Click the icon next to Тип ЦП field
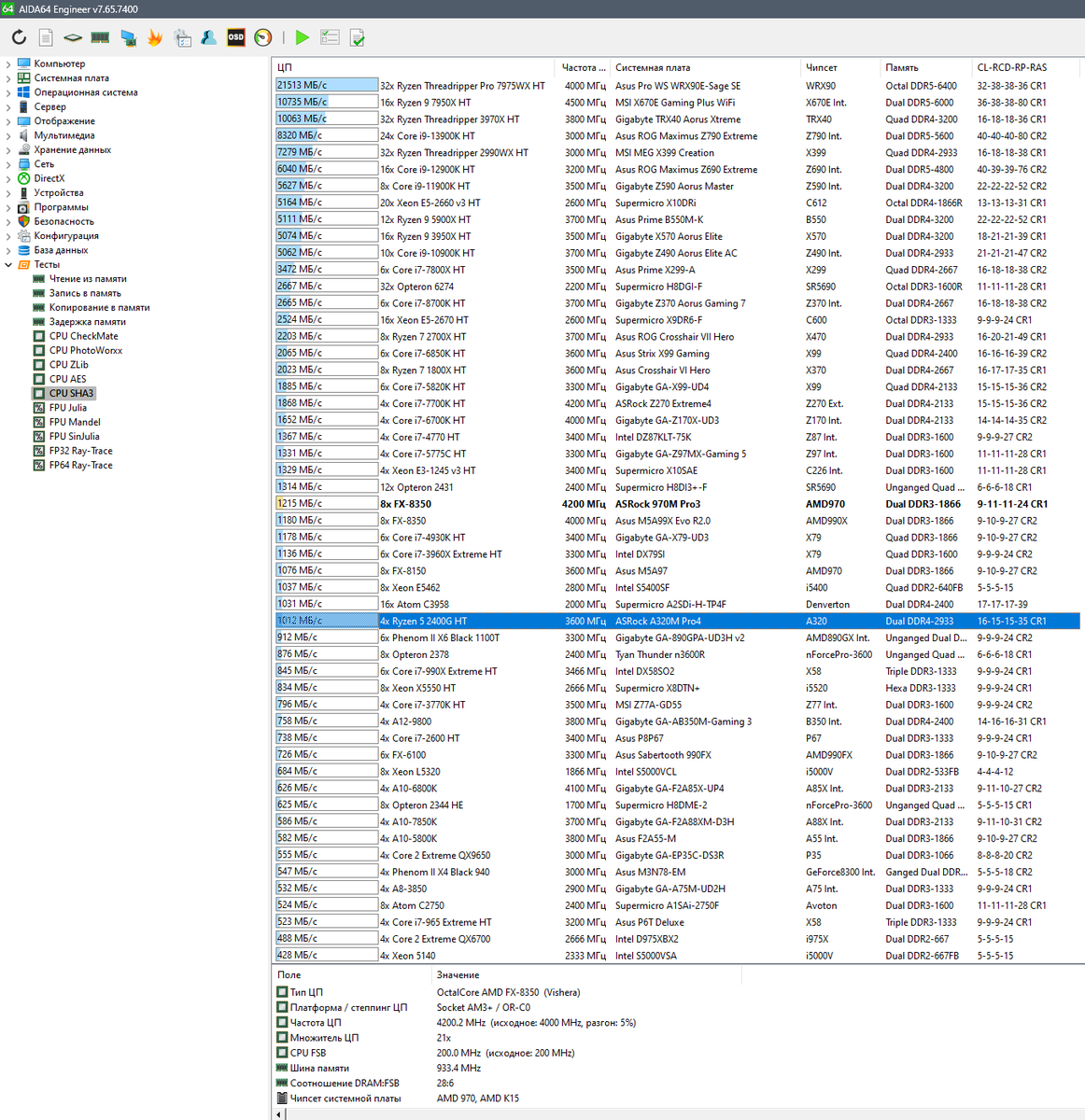 pos(282,992)
